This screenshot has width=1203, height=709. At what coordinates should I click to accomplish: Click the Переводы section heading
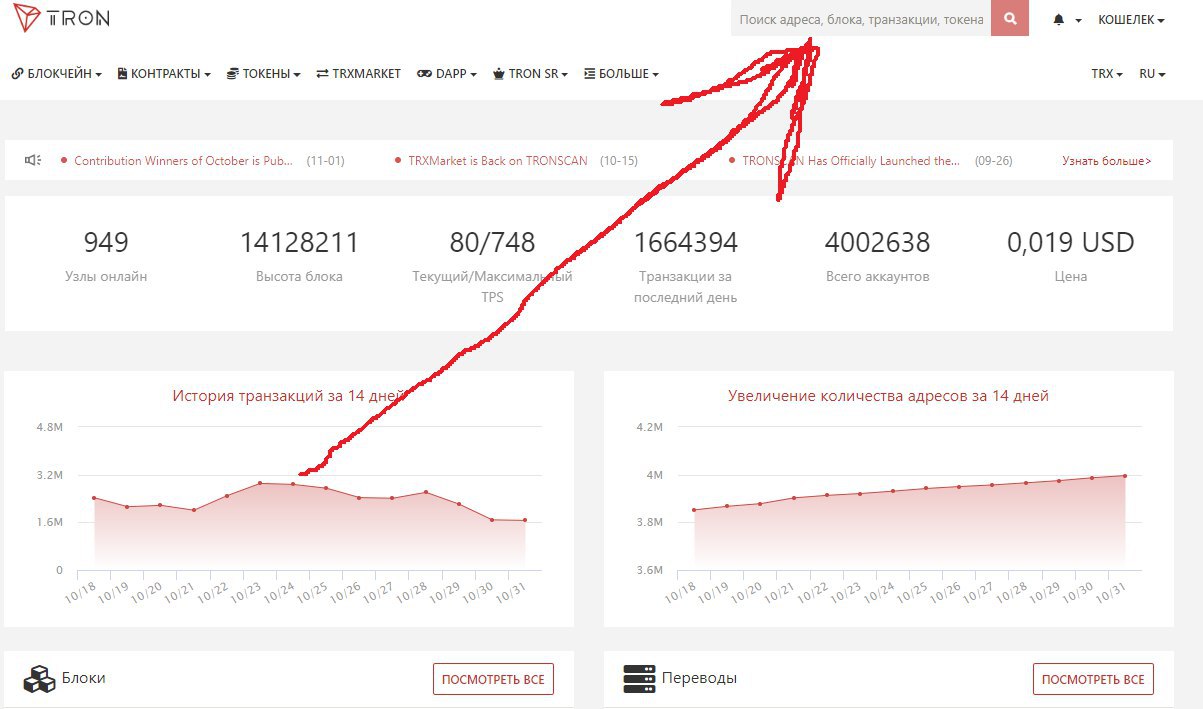[699, 678]
